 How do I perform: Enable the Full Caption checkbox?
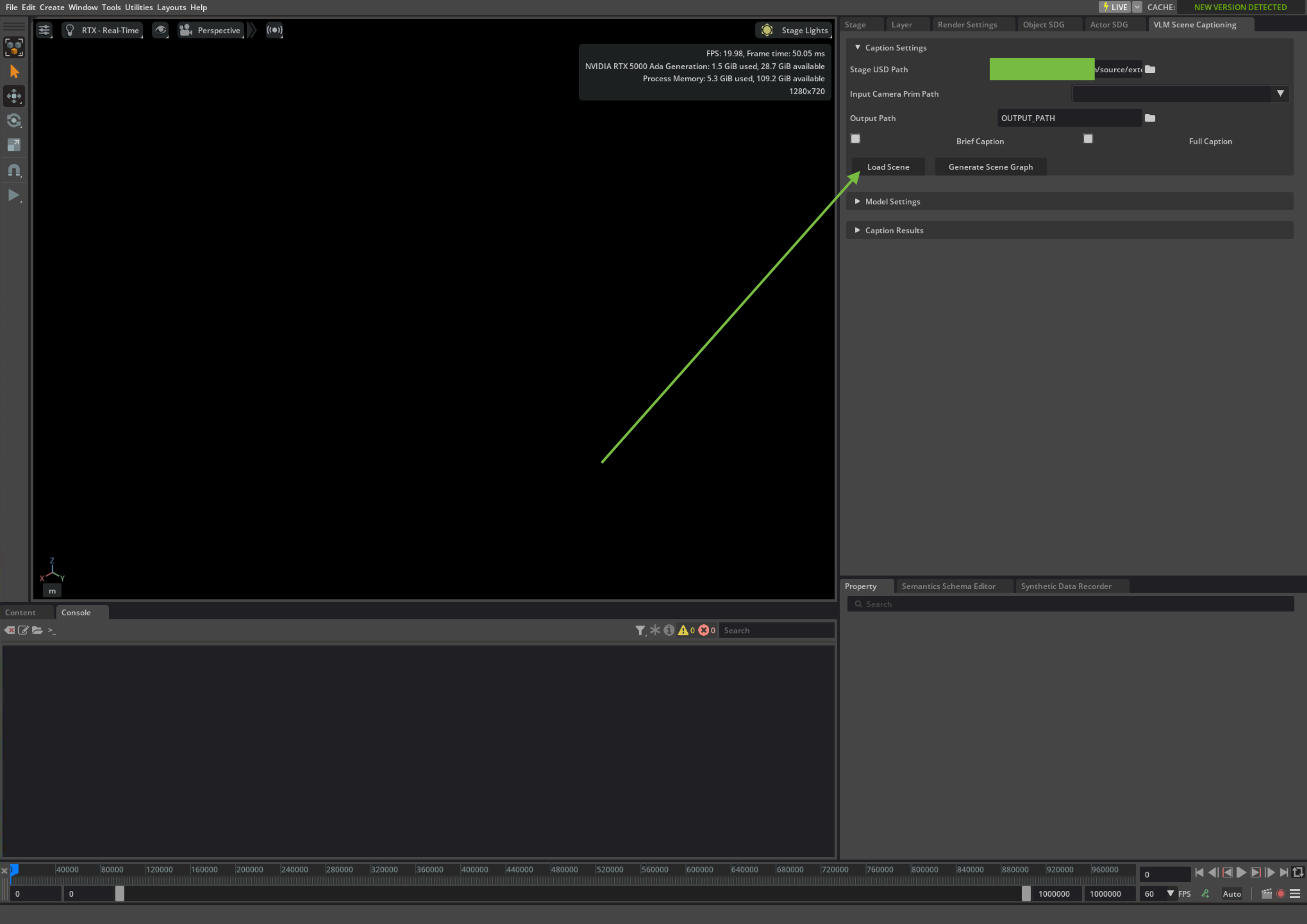[x=1088, y=138]
